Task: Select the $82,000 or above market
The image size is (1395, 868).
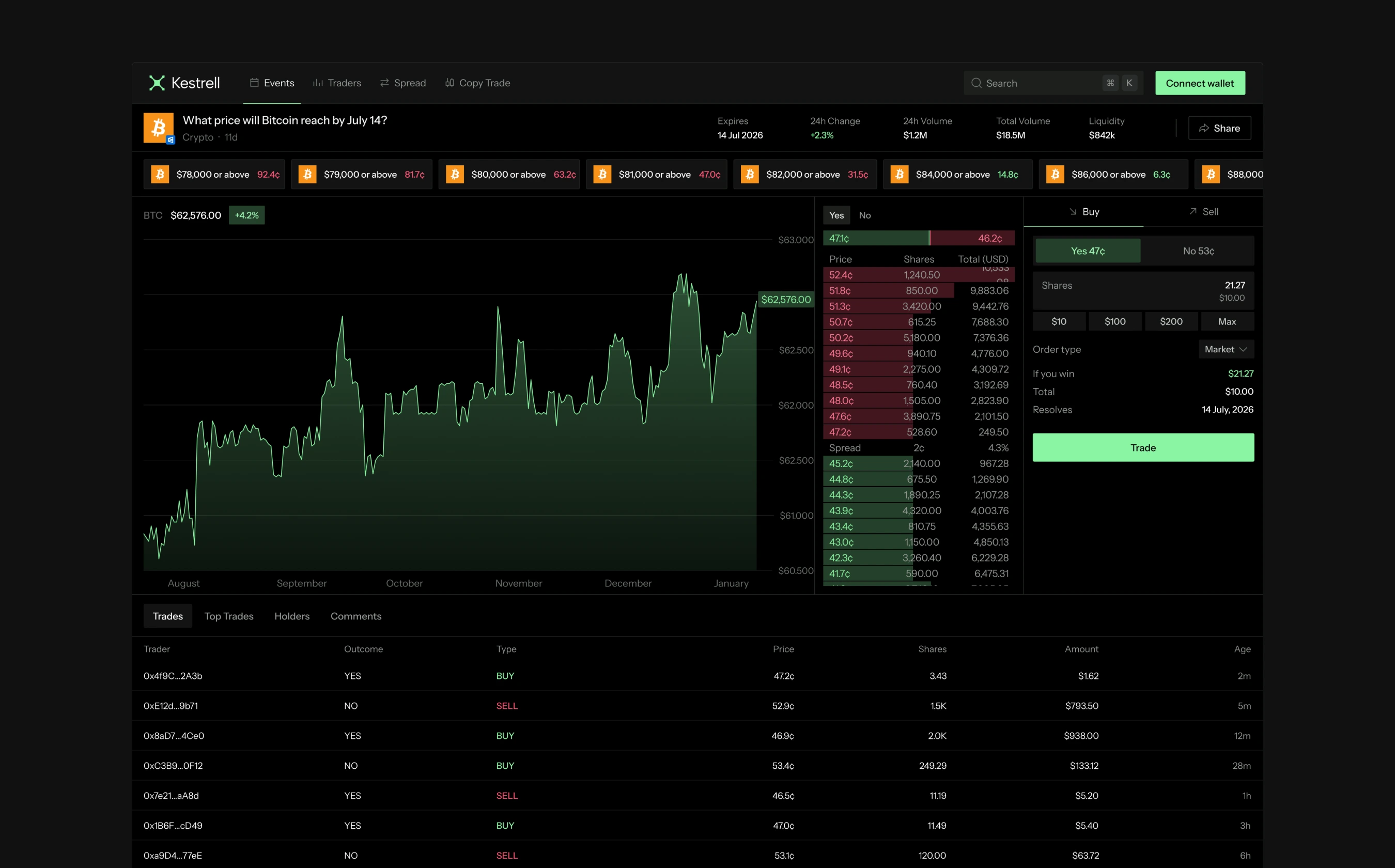Action: click(805, 174)
